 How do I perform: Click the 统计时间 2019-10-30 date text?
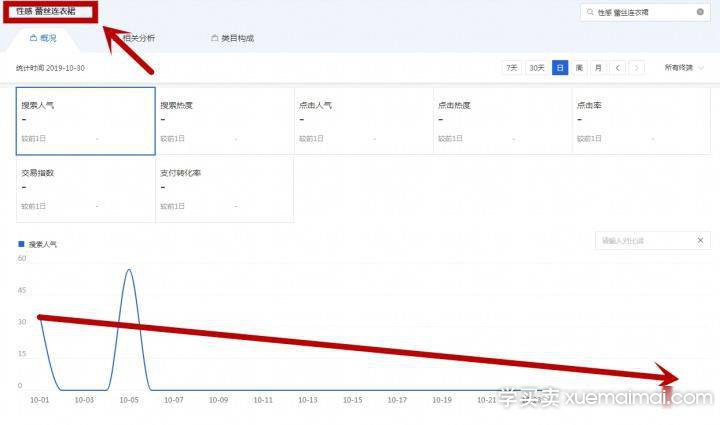[51, 68]
